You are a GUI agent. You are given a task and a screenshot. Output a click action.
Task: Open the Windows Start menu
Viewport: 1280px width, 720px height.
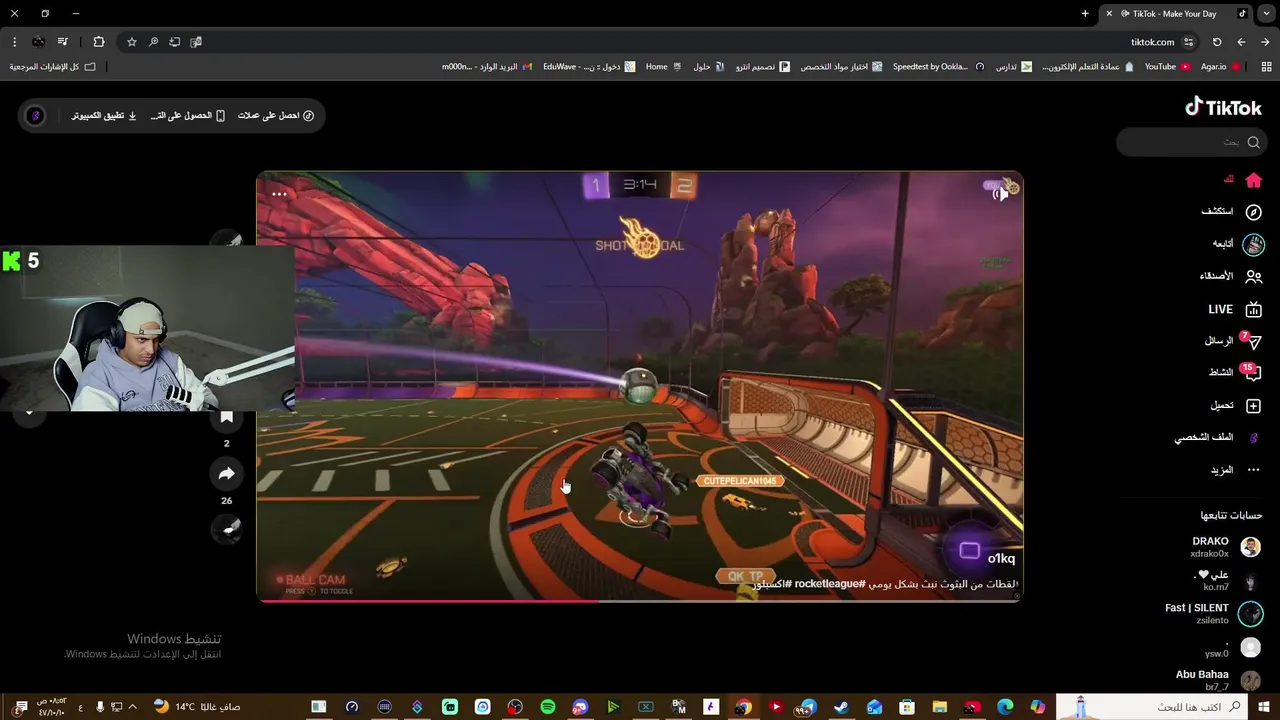1264,707
